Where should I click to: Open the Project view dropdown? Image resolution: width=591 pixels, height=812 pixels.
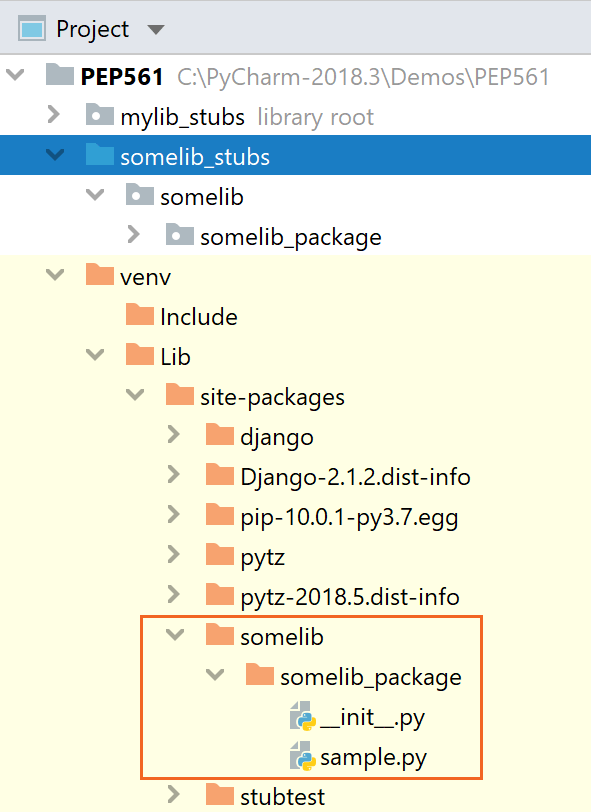pos(156,28)
